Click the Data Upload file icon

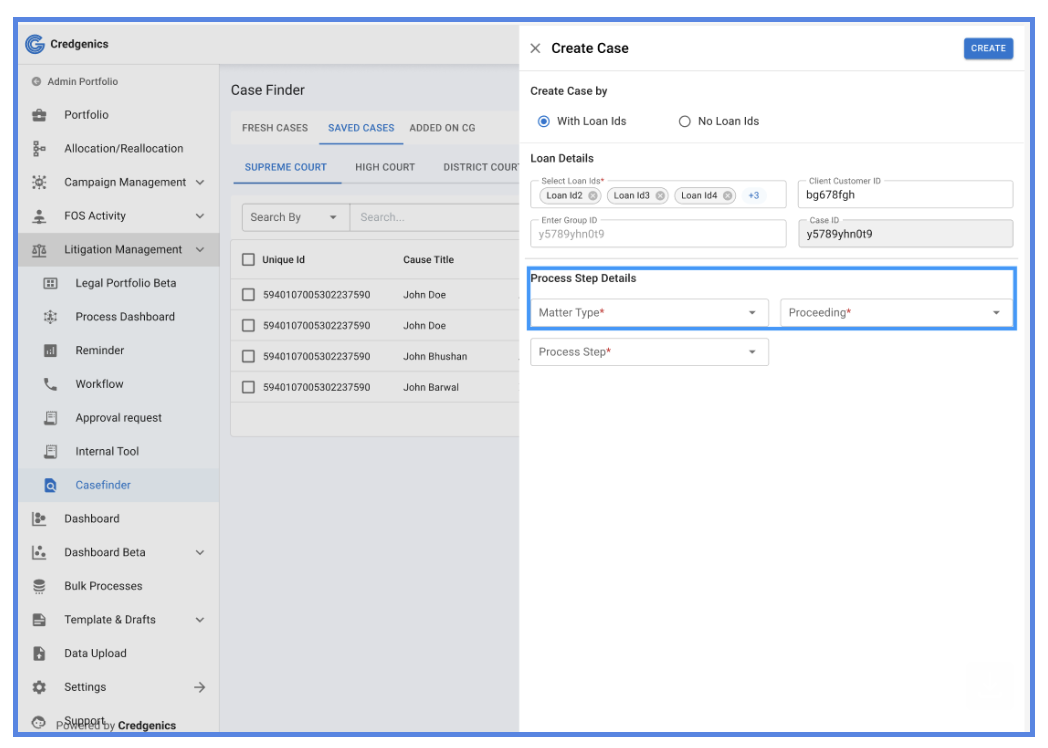(40, 653)
